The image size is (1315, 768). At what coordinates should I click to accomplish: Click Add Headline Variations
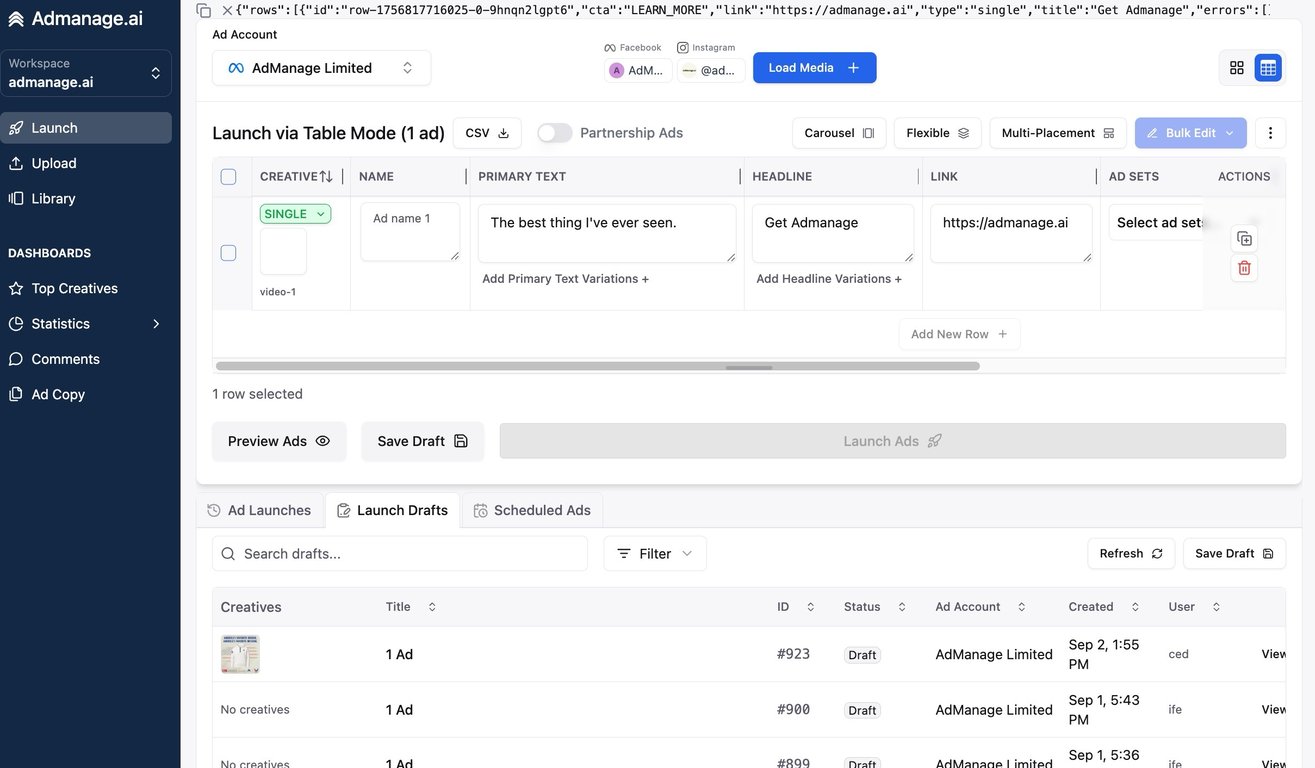click(829, 279)
